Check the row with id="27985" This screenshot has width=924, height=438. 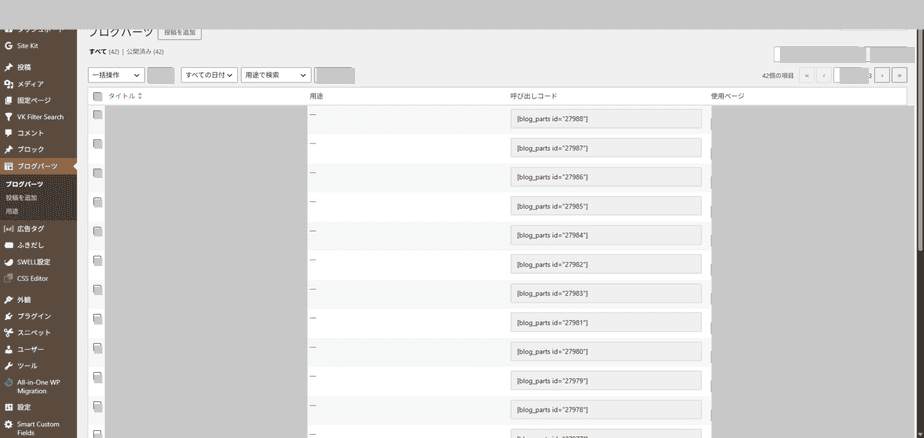tap(98, 202)
